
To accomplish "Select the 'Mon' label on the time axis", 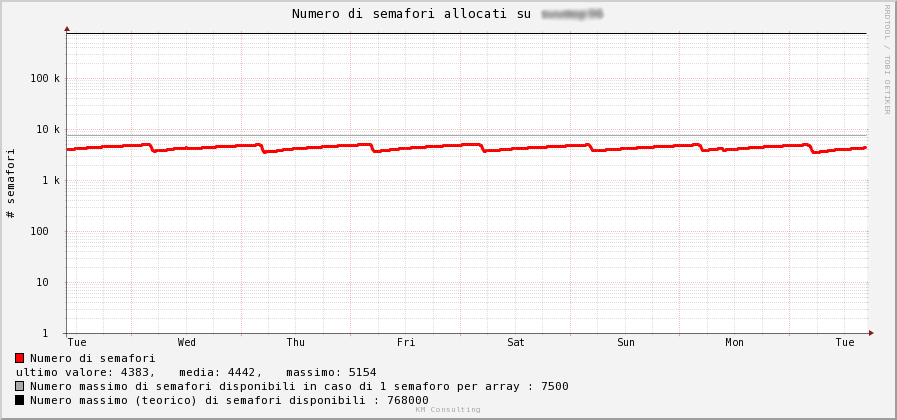I will coord(734,343).
